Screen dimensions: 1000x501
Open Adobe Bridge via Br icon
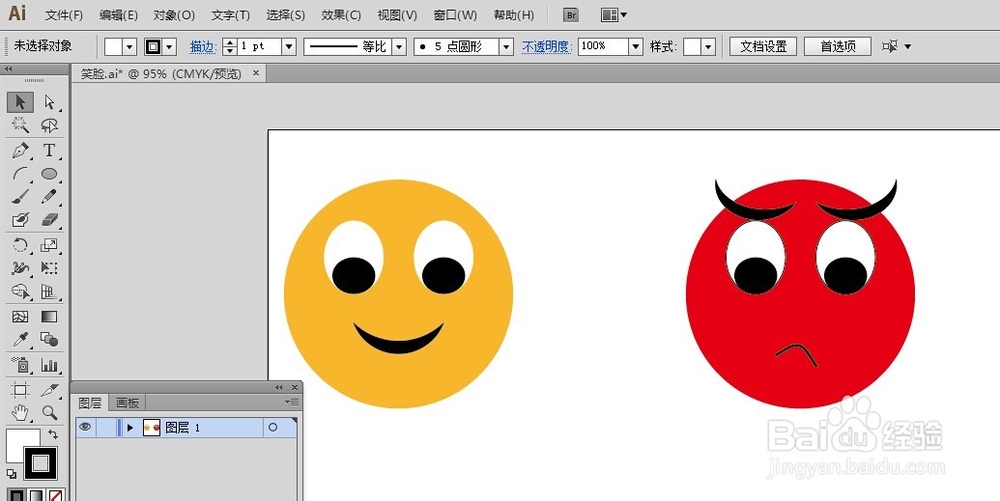pyautogui.click(x=571, y=15)
